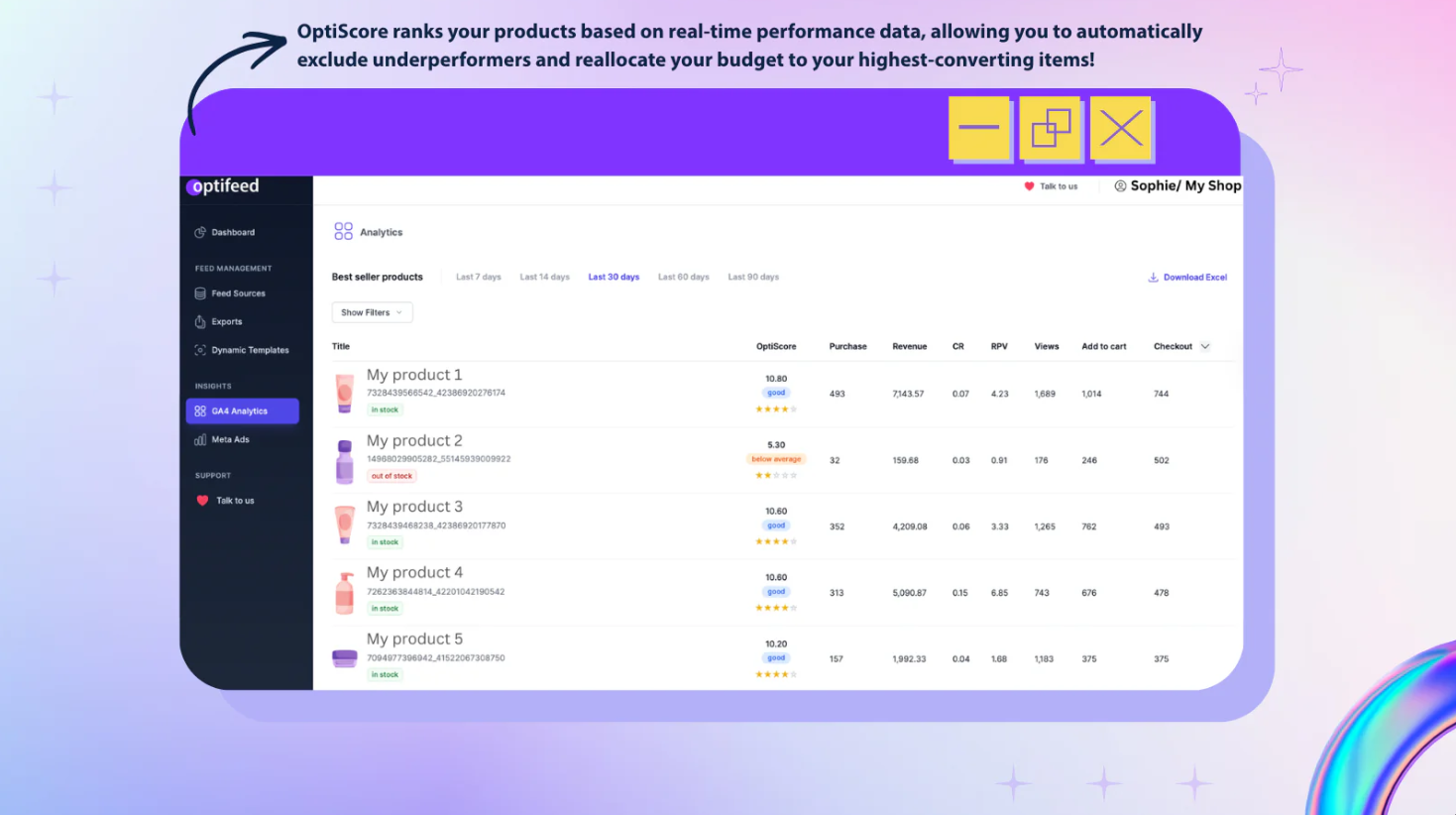This screenshot has width=1456, height=815.
Task: Click My product 4 pump bottle thumbnail
Action: [x=344, y=593]
